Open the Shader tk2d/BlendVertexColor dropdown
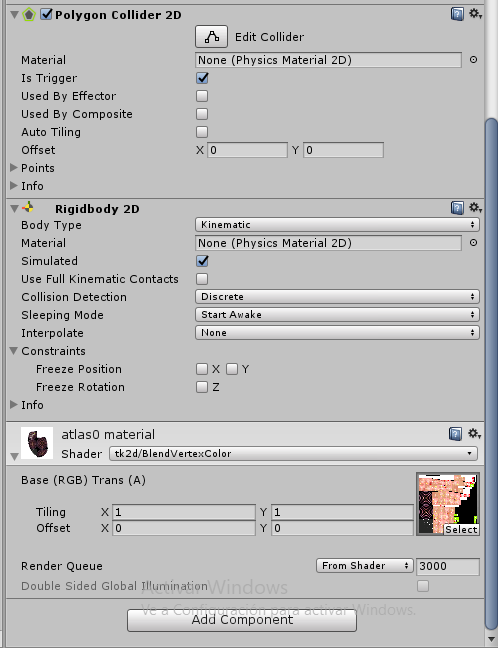The width and height of the screenshot is (498, 648). [293, 454]
